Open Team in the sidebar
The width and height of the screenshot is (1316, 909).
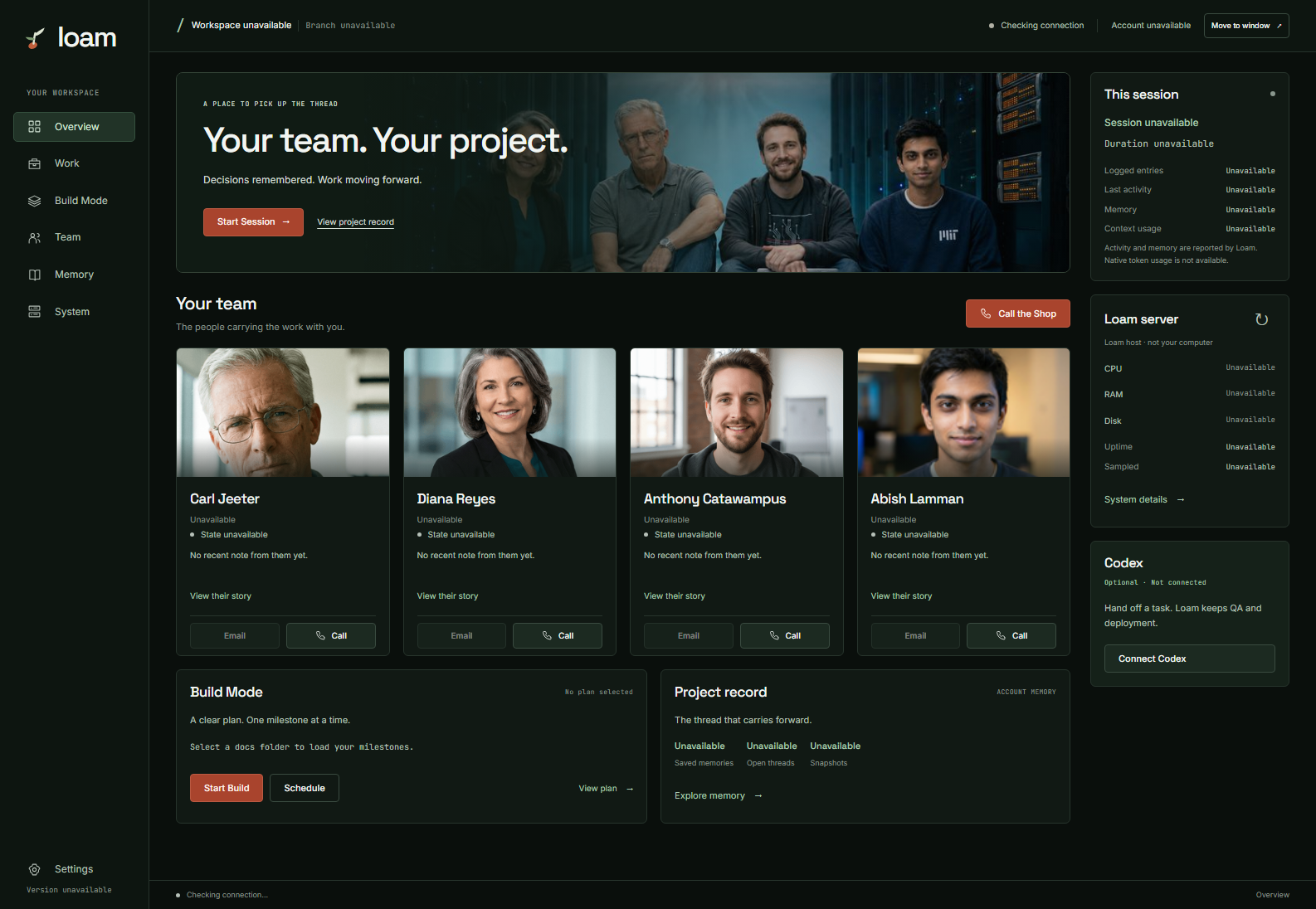[x=74, y=237]
